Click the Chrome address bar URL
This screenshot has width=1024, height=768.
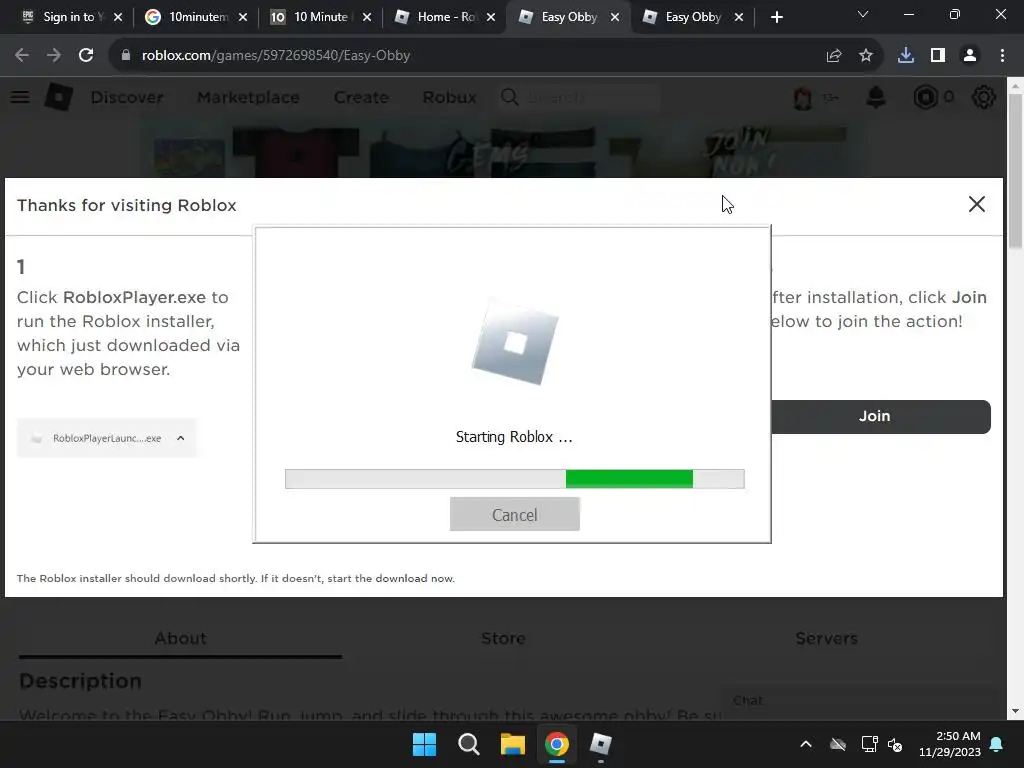click(276, 56)
